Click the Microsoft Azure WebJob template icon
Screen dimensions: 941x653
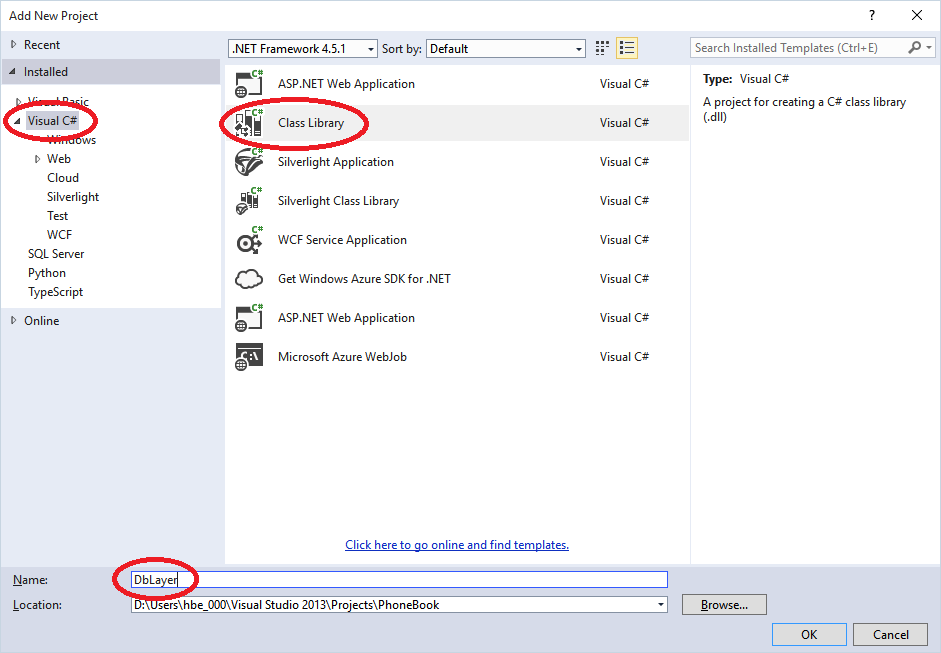(x=249, y=357)
